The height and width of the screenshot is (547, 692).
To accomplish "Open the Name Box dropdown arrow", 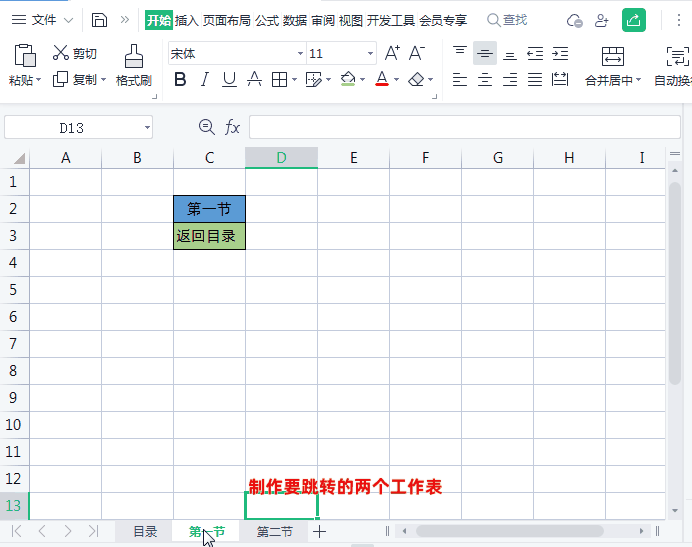I will 147,128.
